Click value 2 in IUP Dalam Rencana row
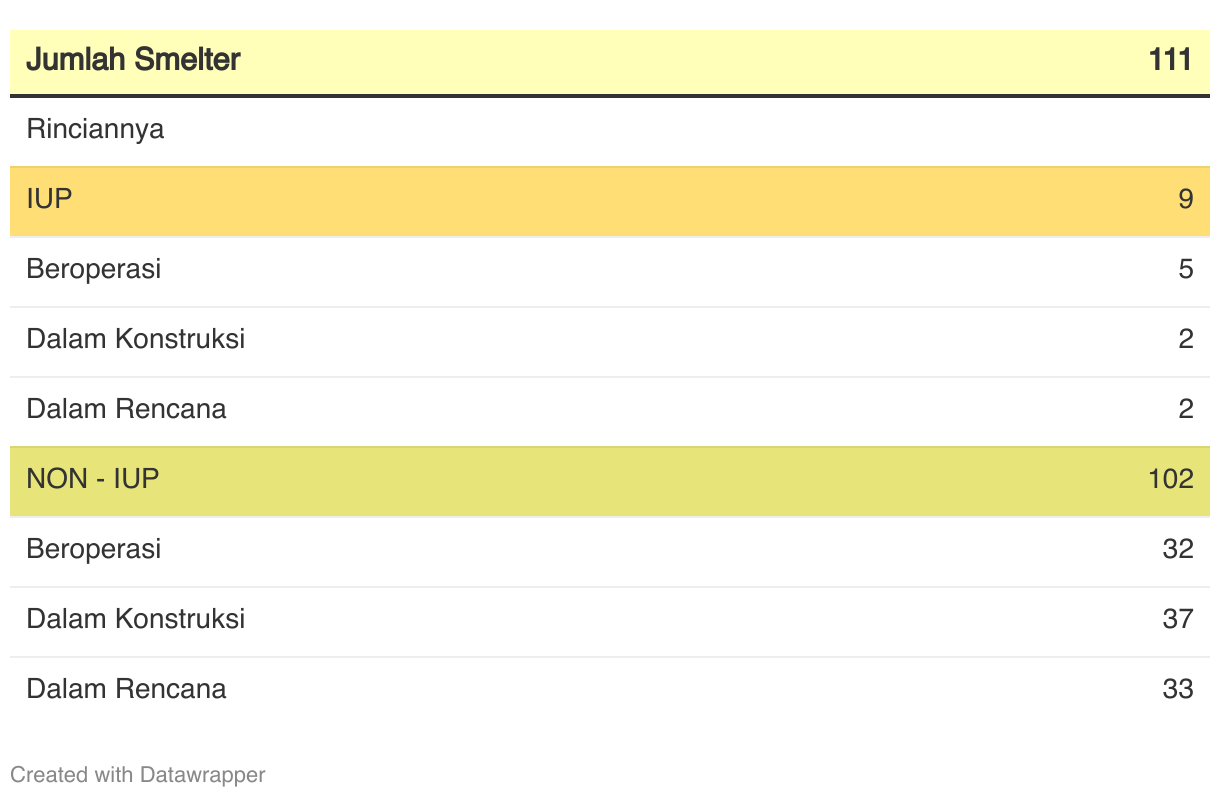Viewport: 1220px width, 798px height. [x=1185, y=409]
